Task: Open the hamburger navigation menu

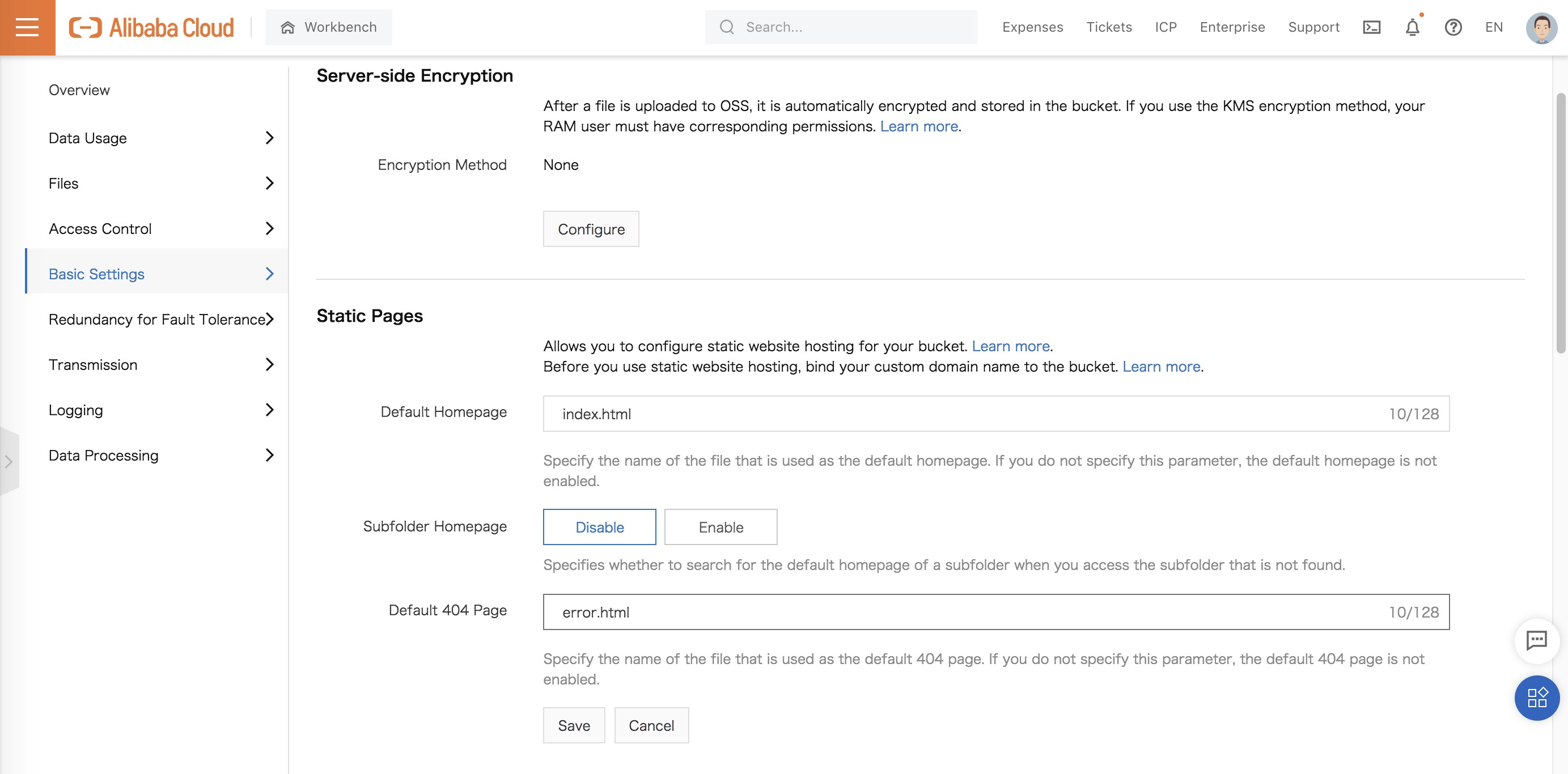Action: click(x=27, y=27)
